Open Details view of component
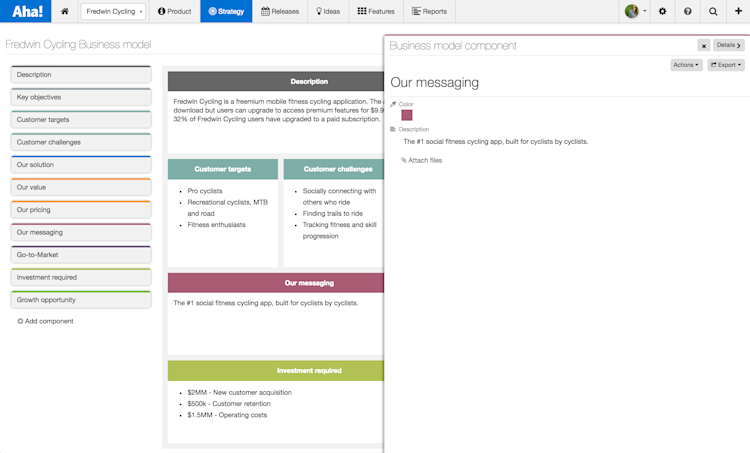The image size is (750, 453). point(728,45)
